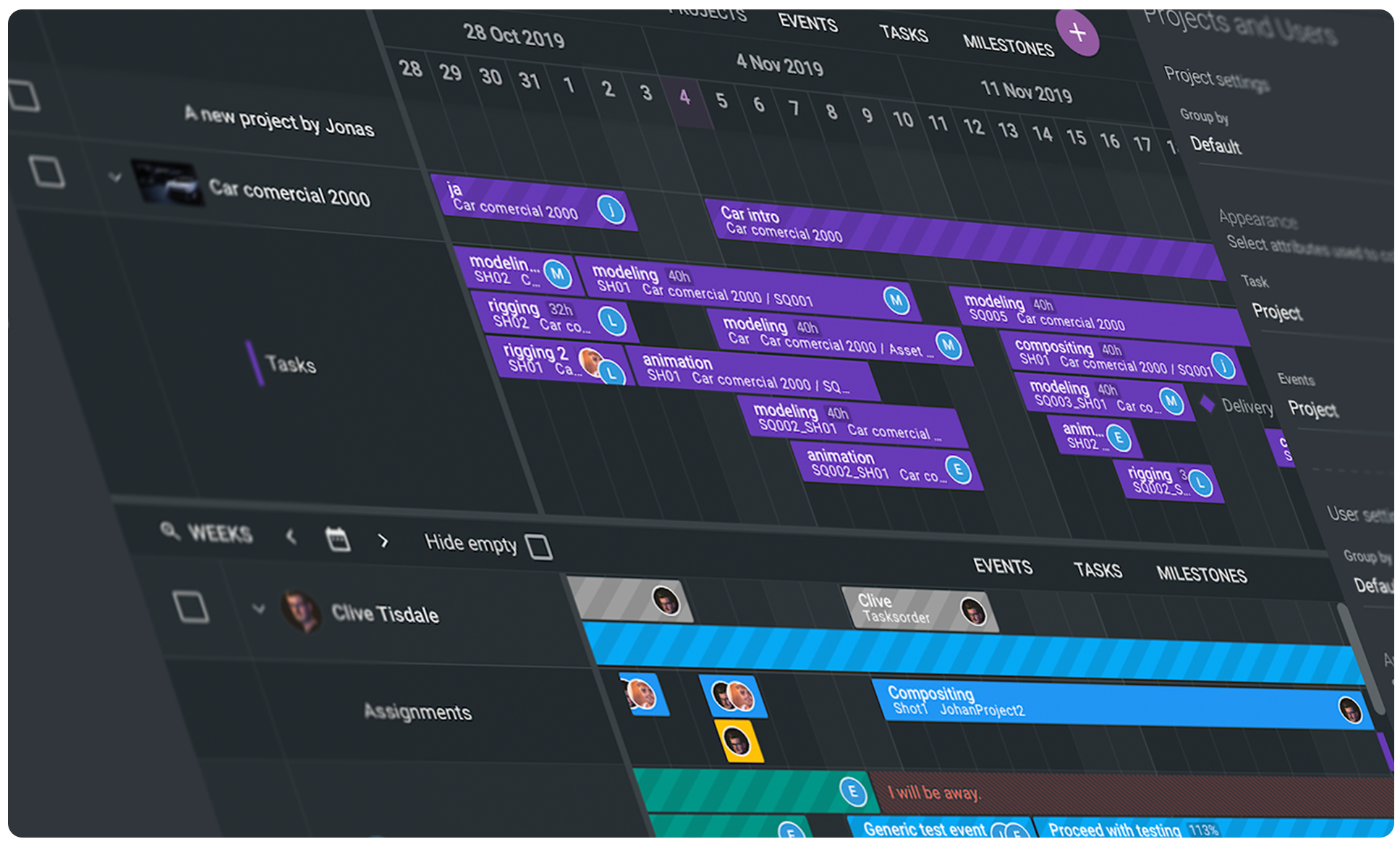Switch to the TASKS tab in top header
This screenshot has height=847, width=1400.
coord(903,33)
